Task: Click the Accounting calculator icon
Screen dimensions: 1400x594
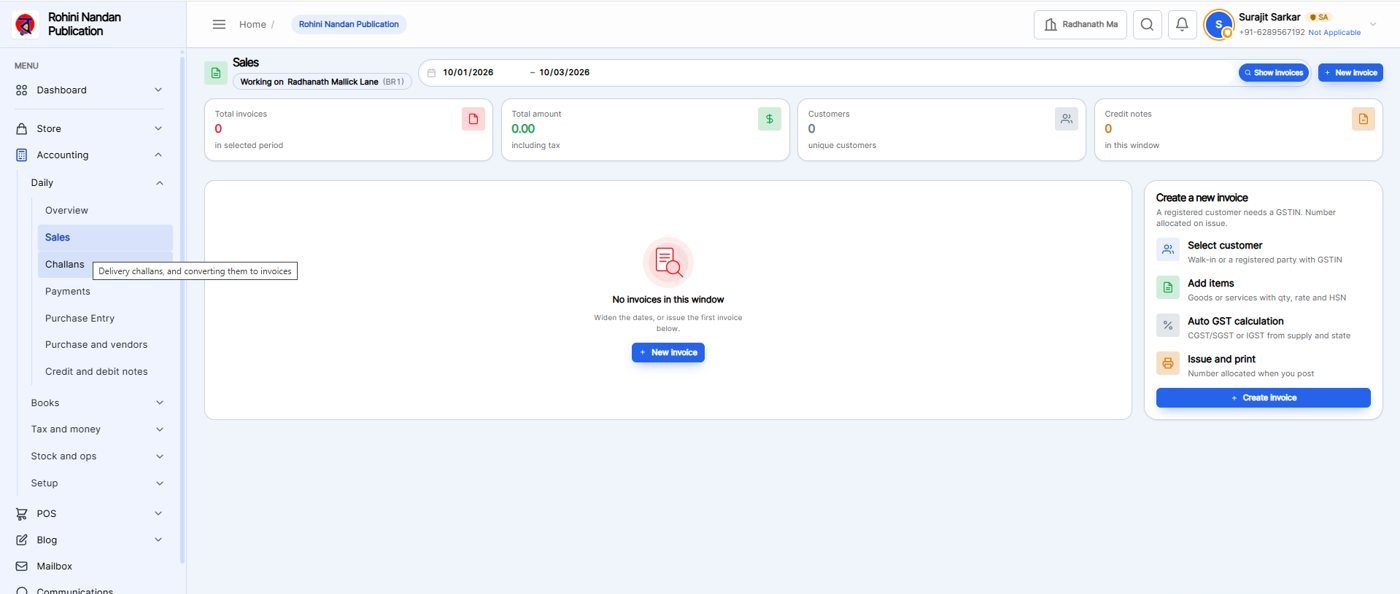Action: click(x=22, y=155)
